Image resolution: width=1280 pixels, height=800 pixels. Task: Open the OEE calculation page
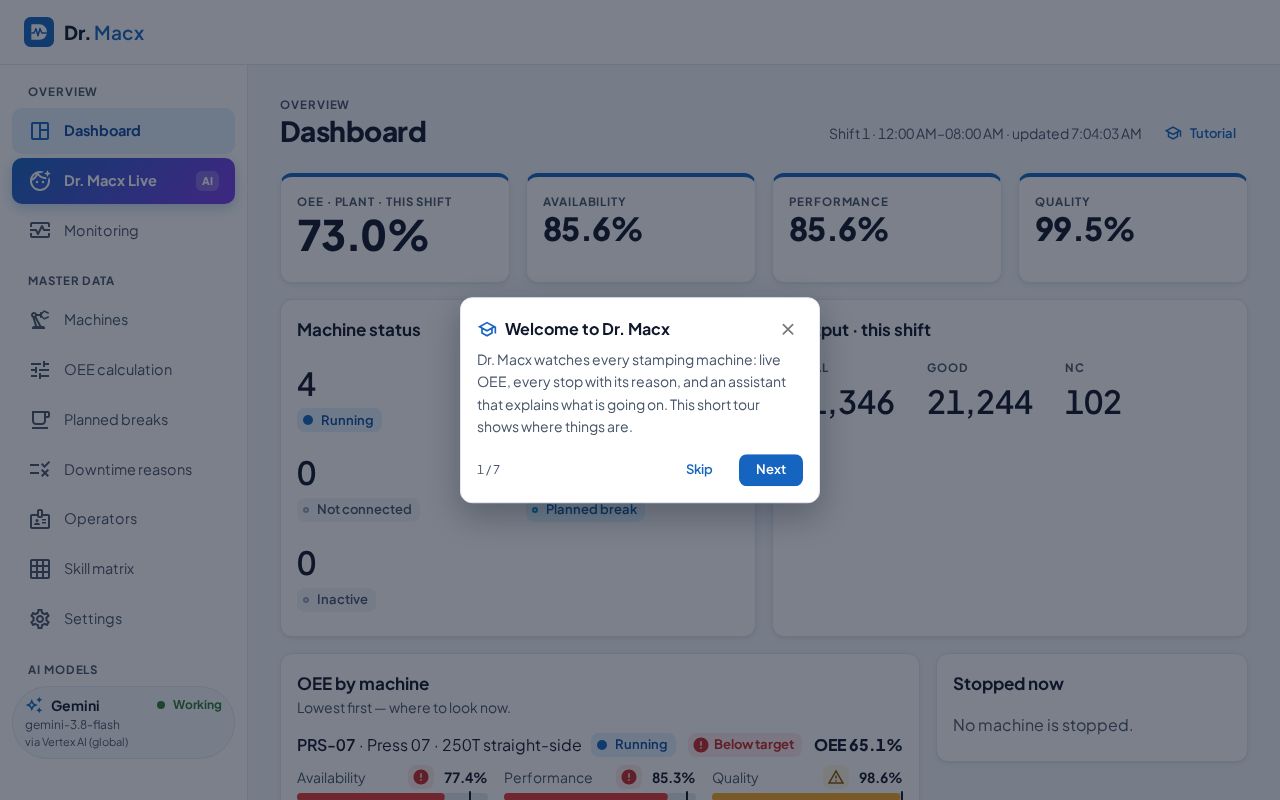pos(124,370)
